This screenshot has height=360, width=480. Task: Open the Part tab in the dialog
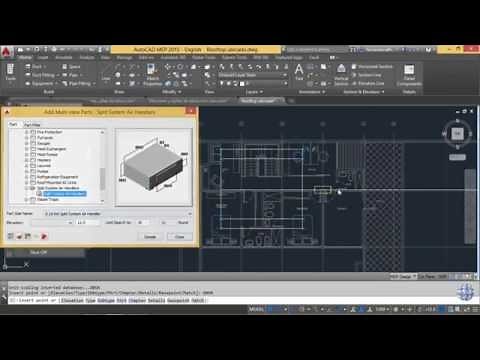coord(13,124)
